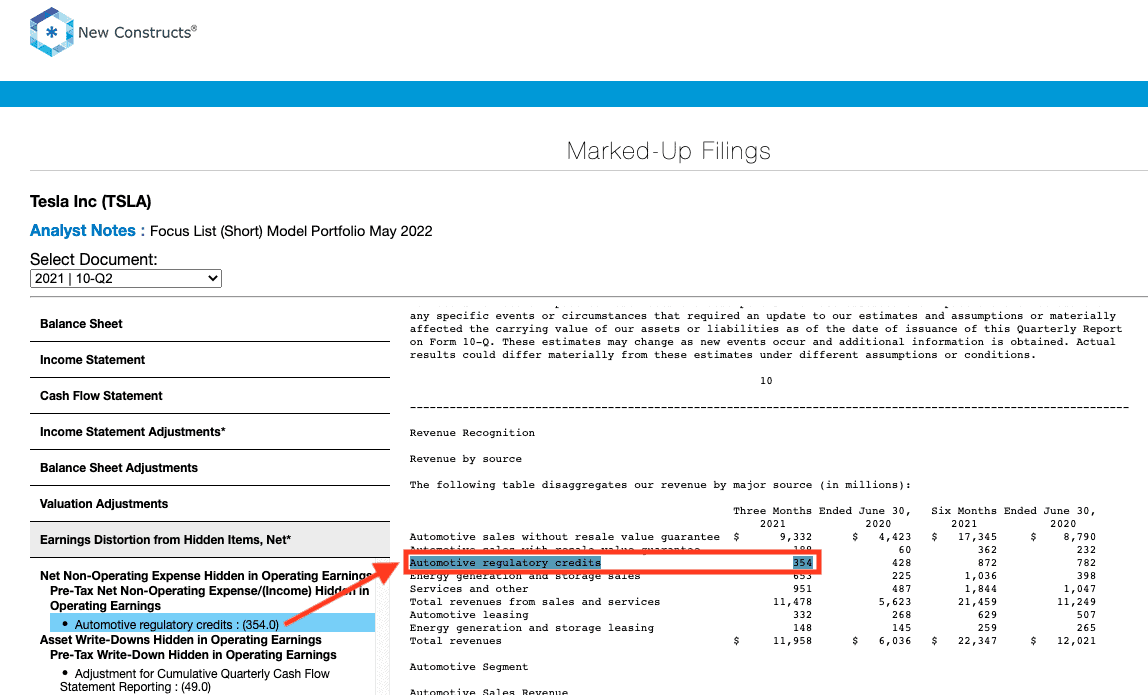
Task: Click the Marked-Up Filings page heading
Action: tap(668, 151)
